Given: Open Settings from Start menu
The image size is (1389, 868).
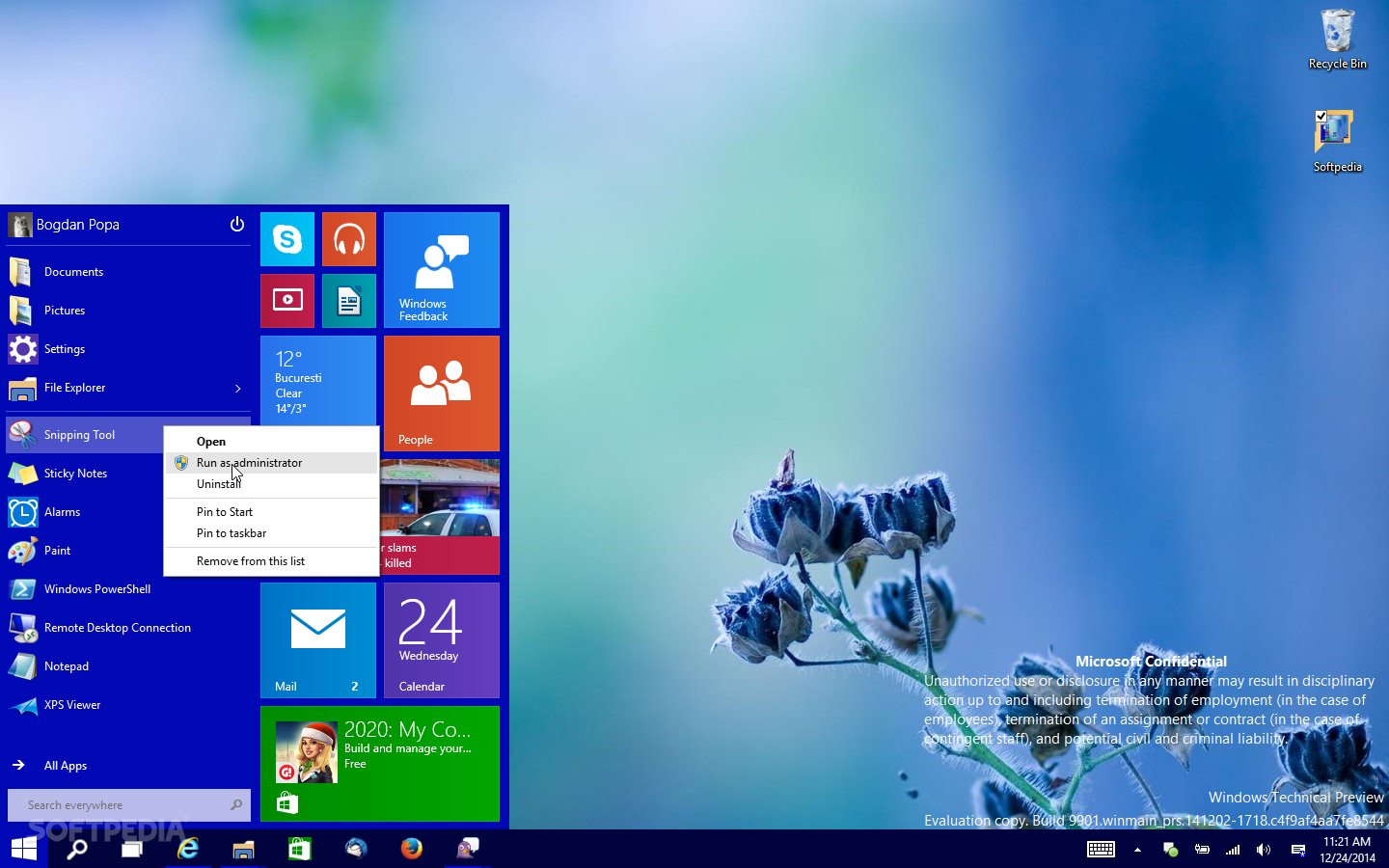Looking at the screenshot, I should click(128, 349).
